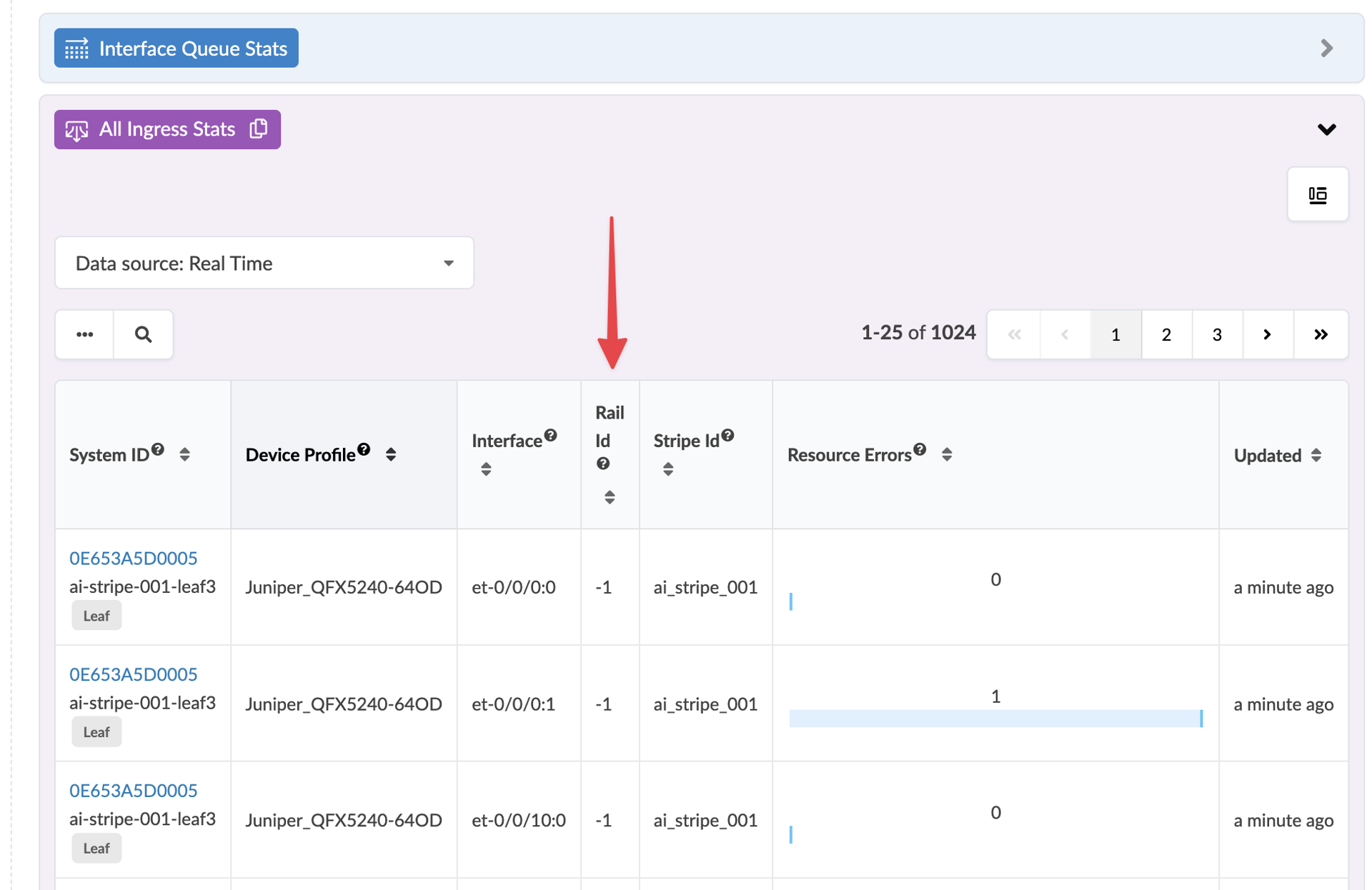Sort table by Resource Errors

tap(947, 454)
